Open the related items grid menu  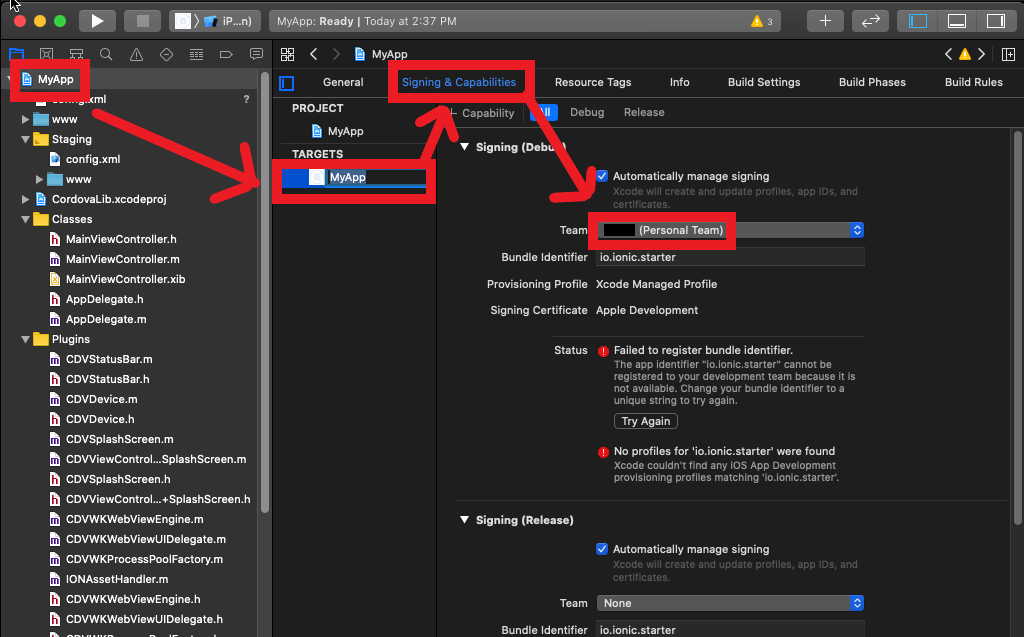[287, 54]
